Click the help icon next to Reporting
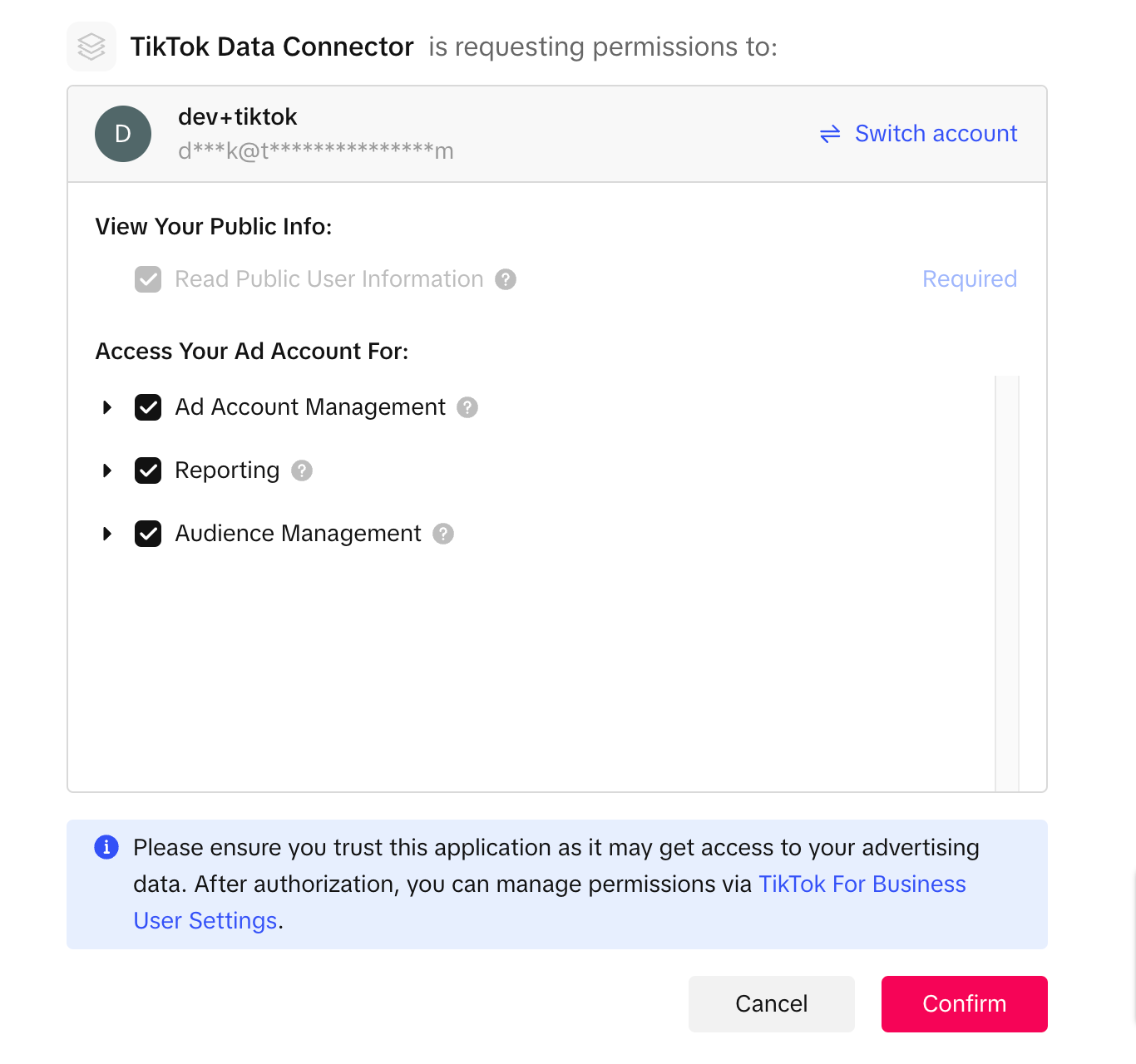Viewport: 1136px width, 1064px height. (x=302, y=470)
